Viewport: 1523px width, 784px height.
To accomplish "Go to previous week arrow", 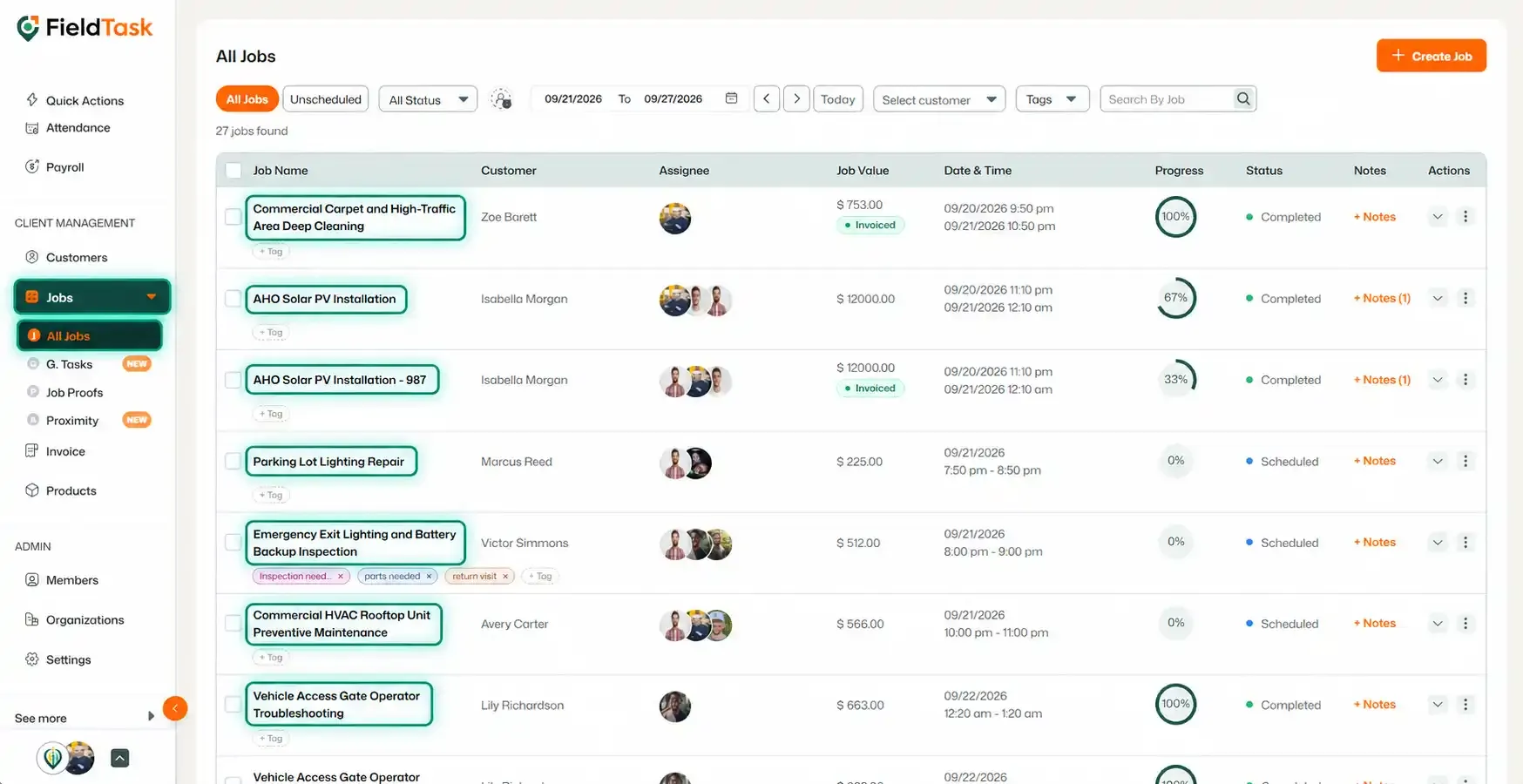I will point(766,99).
